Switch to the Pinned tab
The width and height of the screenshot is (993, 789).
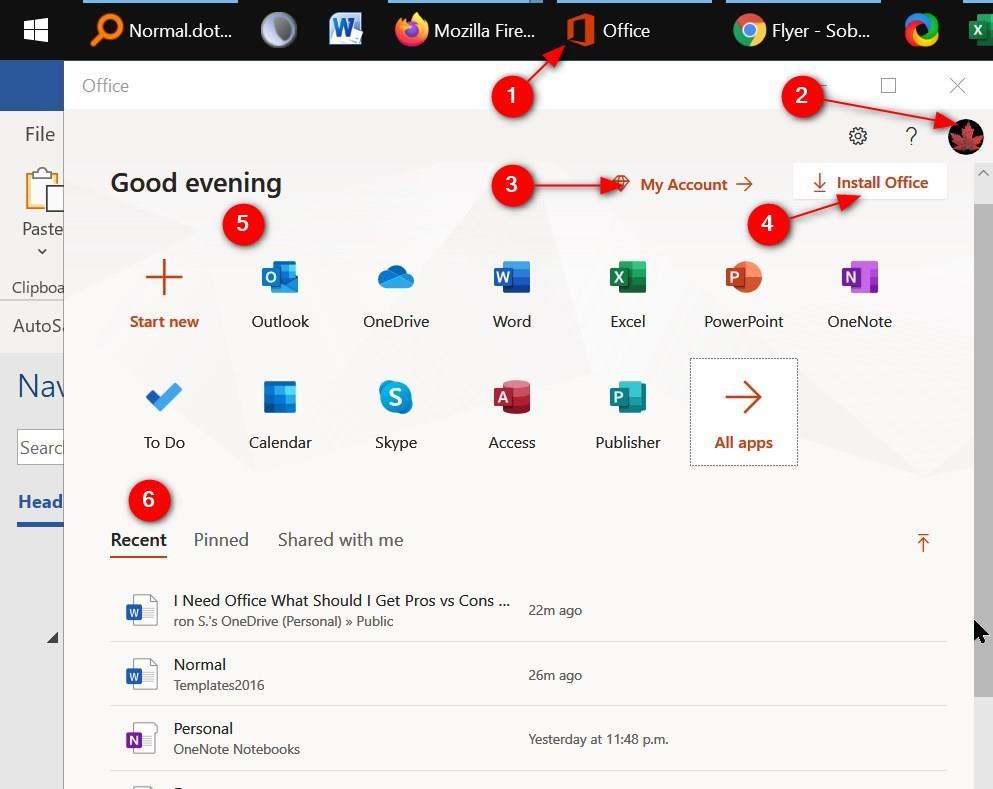(221, 540)
